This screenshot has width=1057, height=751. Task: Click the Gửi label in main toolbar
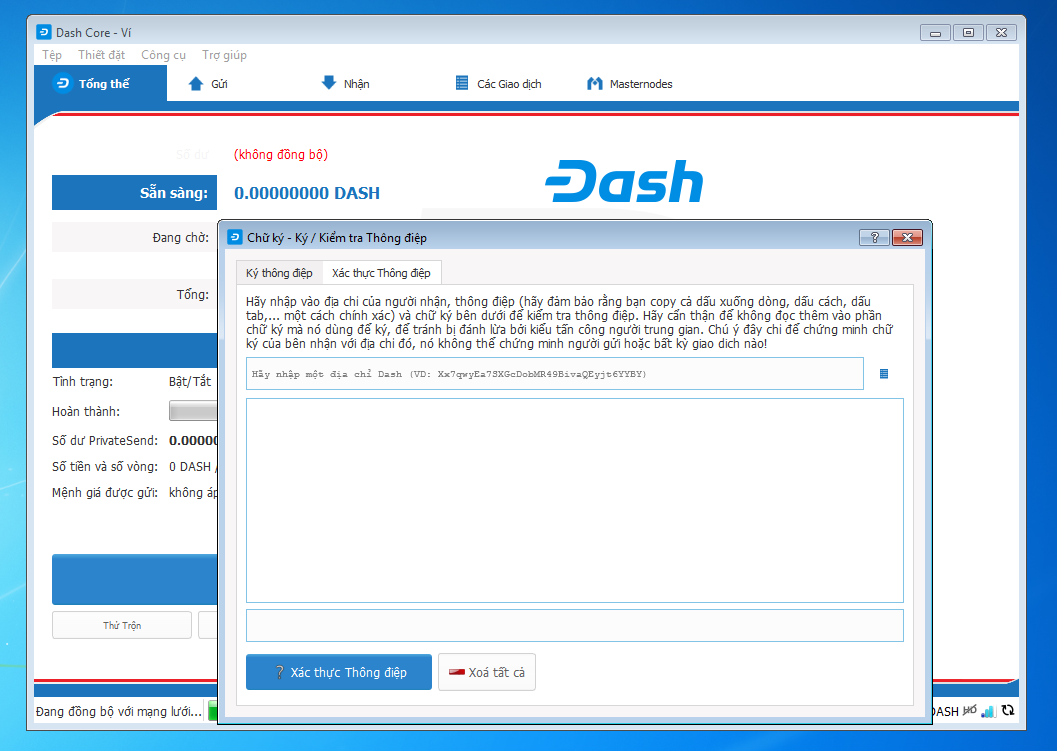click(x=219, y=84)
